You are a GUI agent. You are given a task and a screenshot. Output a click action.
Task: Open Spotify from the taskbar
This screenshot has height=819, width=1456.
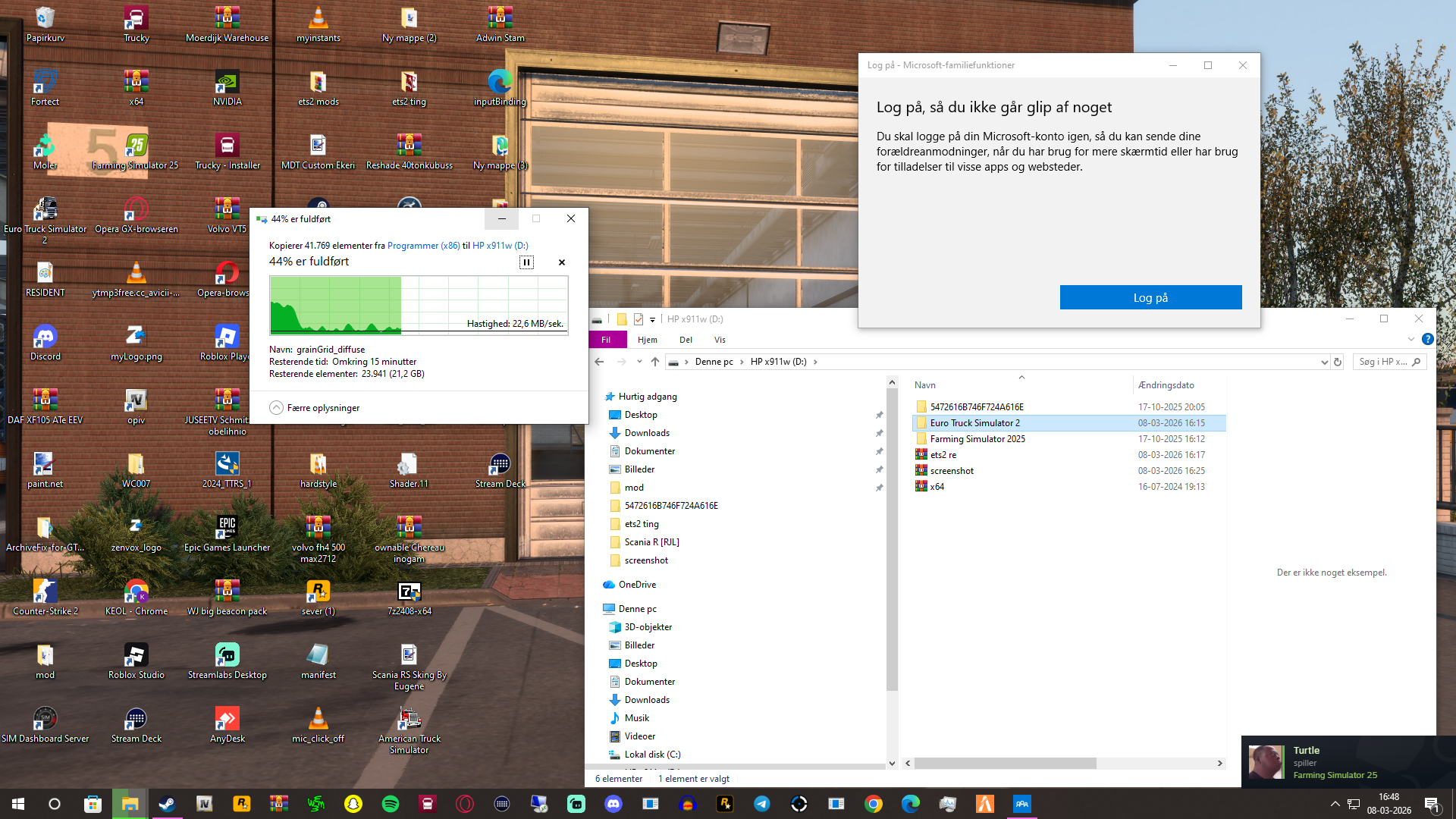391,804
